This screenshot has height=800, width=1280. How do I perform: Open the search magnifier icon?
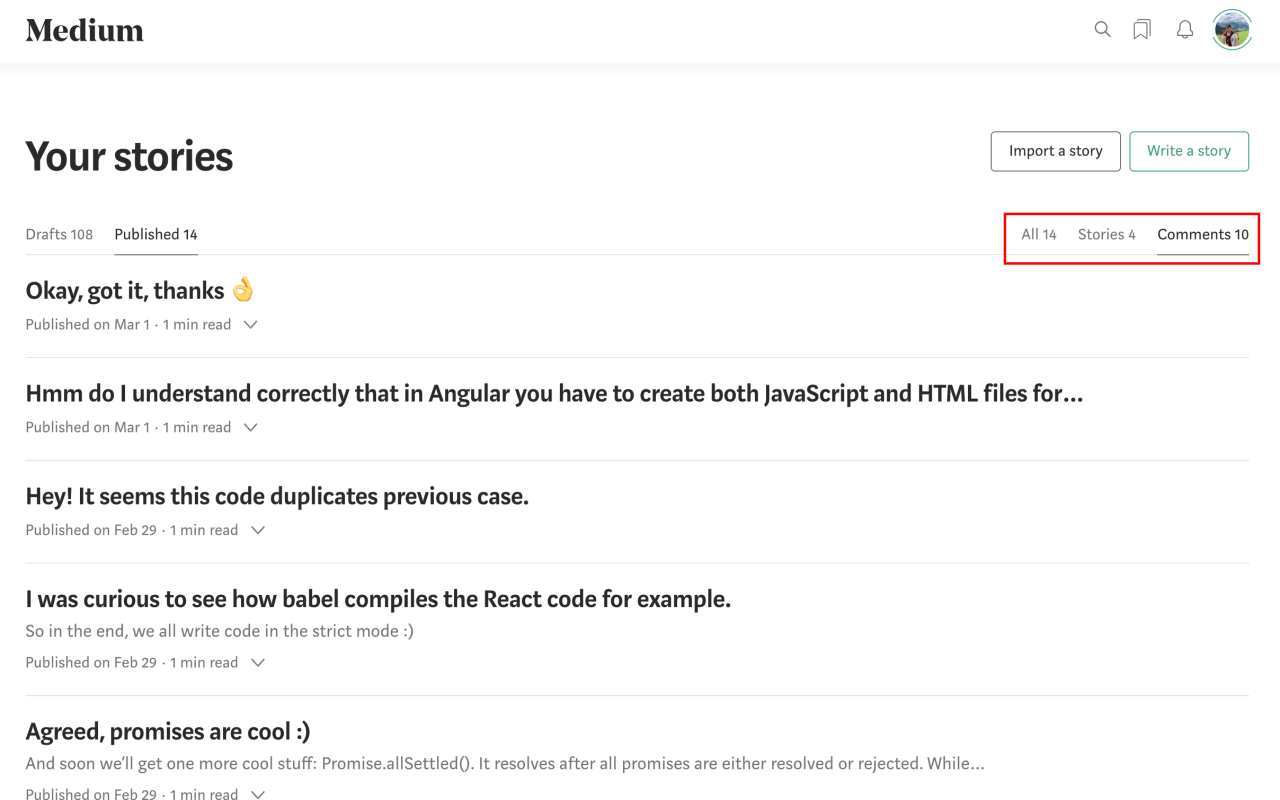(x=1102, y=30)
